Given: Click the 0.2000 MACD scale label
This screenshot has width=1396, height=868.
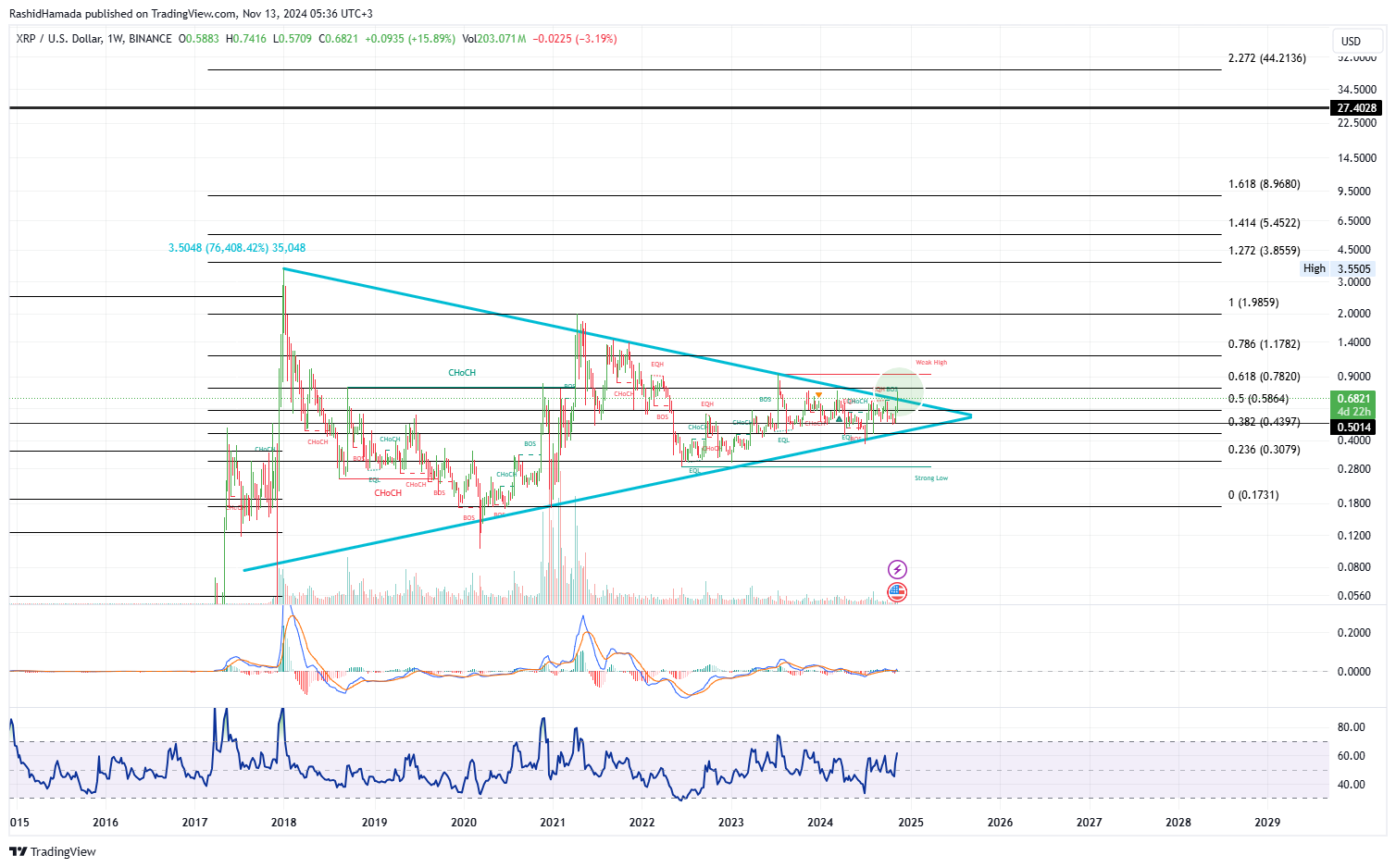Looking at the screenshot, I should (x=1354, y=633).
